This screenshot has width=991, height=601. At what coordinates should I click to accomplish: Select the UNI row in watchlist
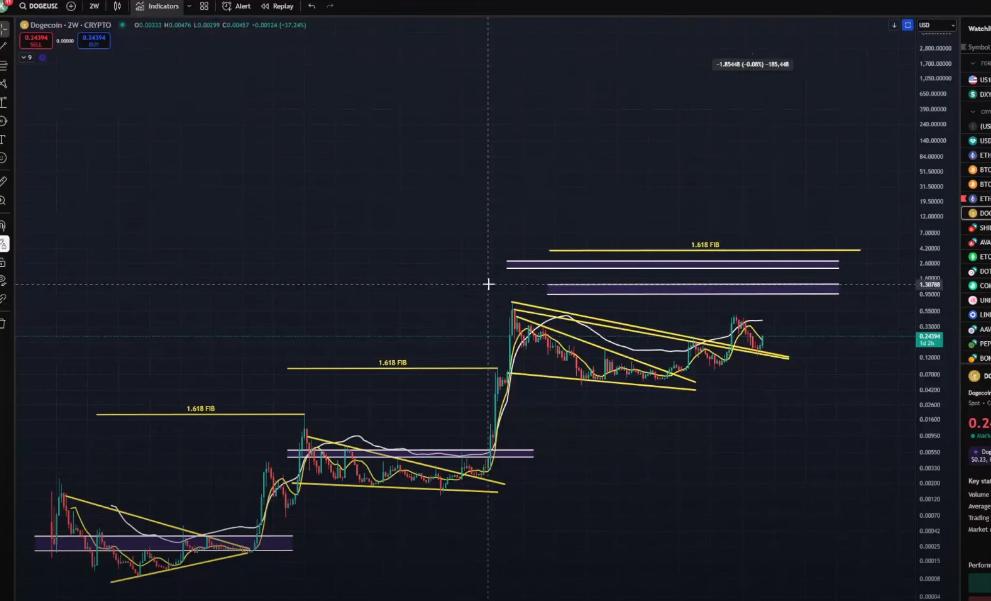coord(978,300)
